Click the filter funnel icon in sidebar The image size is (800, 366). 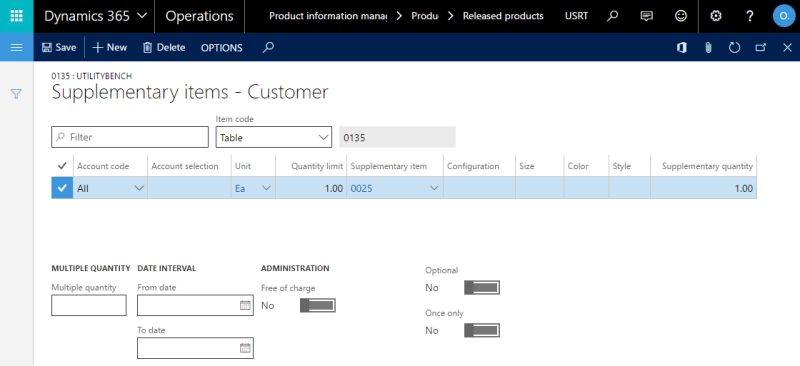tap(16, 94)
